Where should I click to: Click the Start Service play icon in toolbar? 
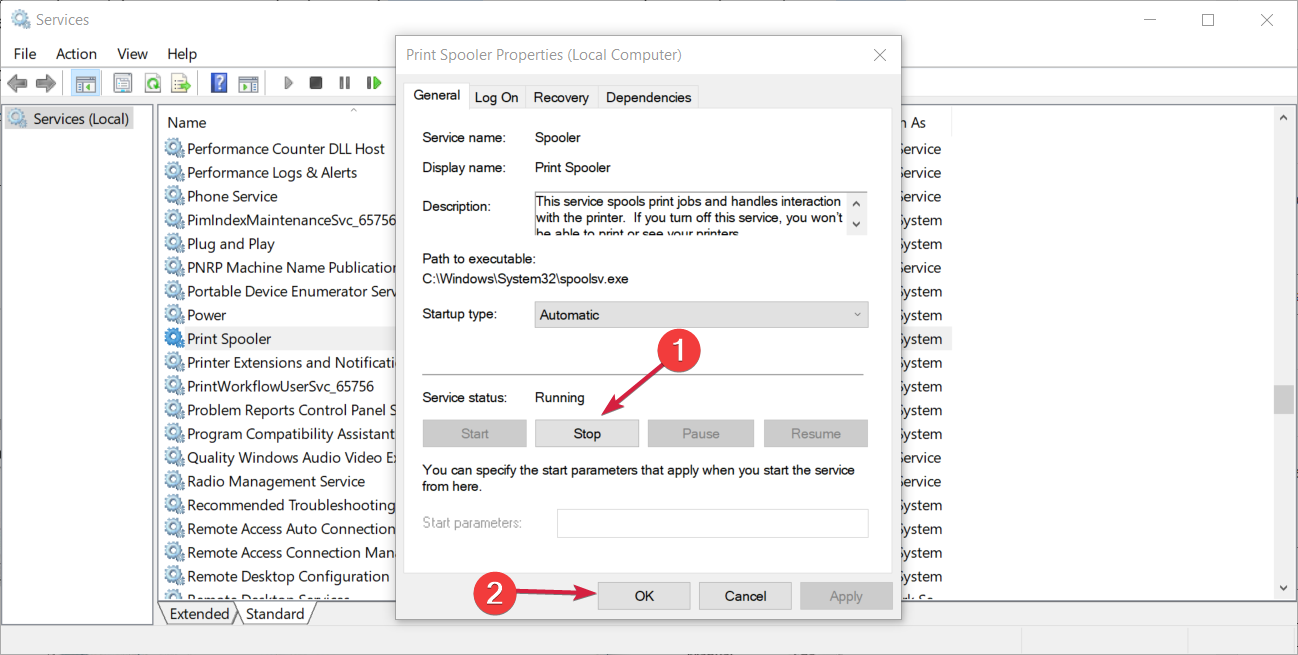288,83
